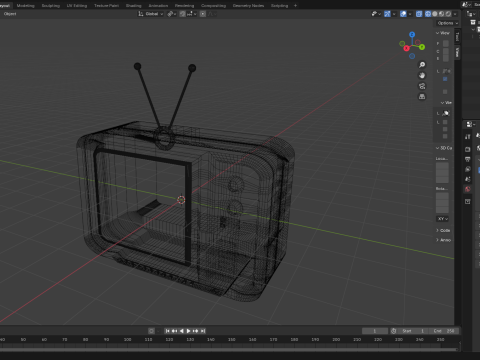Select wireframe viewport shading mode
This screenshot has height=360, width=480.
pyautogui.click(x=428, y=14)
